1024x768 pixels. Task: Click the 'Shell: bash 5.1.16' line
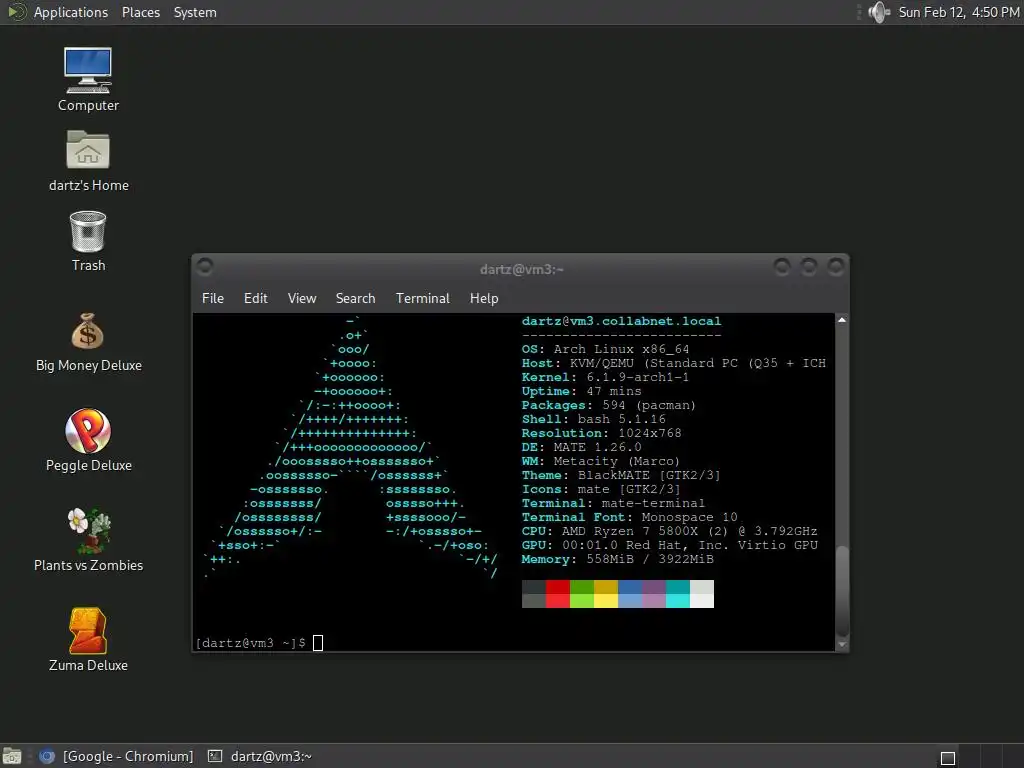coord(594,419)
